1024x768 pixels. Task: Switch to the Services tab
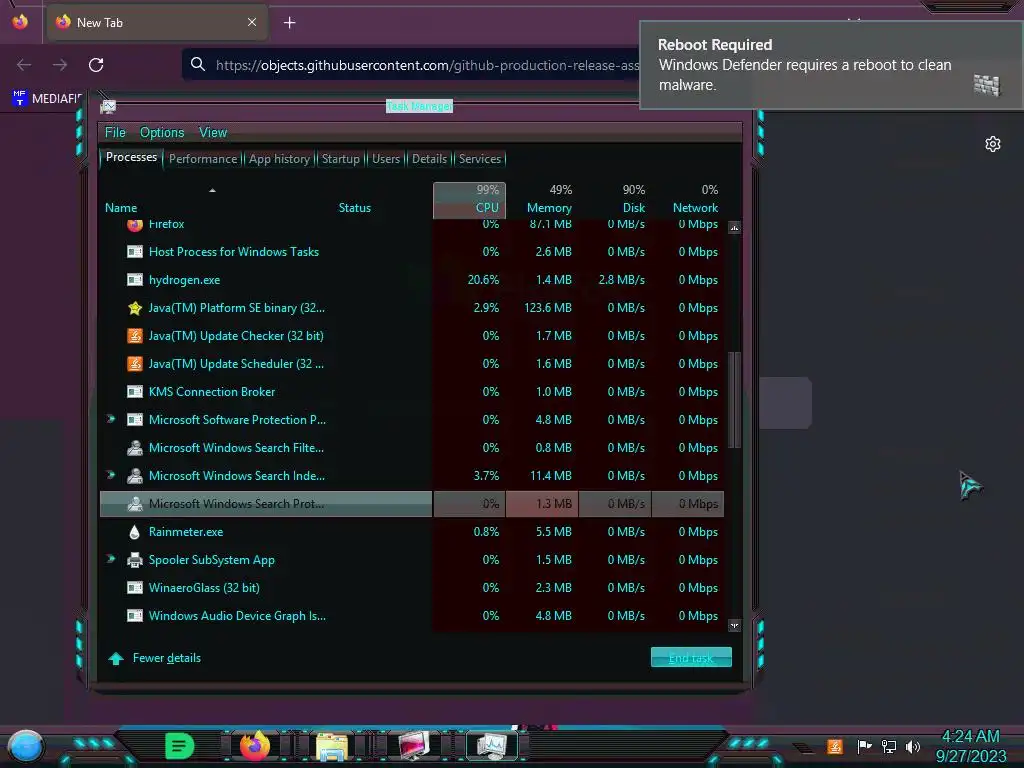(479, 159)
